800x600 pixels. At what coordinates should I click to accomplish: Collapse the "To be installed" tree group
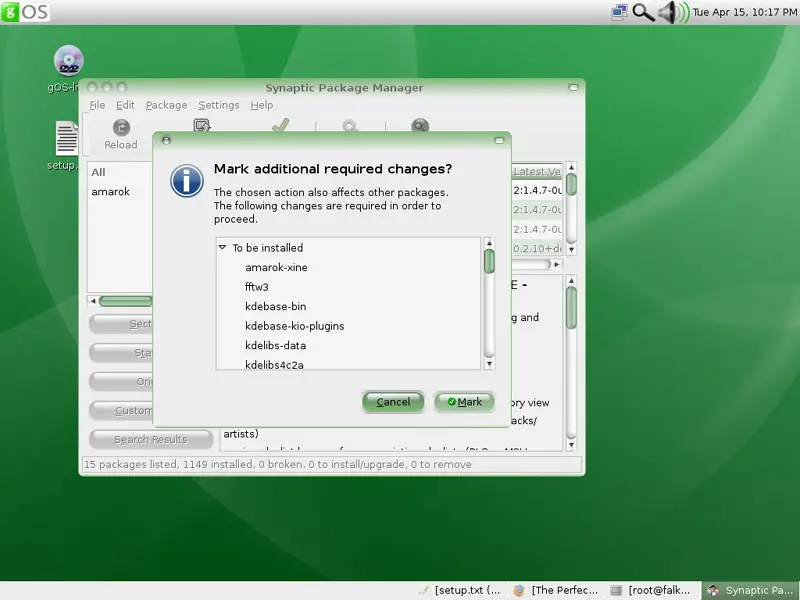click(x=222, y=247)
